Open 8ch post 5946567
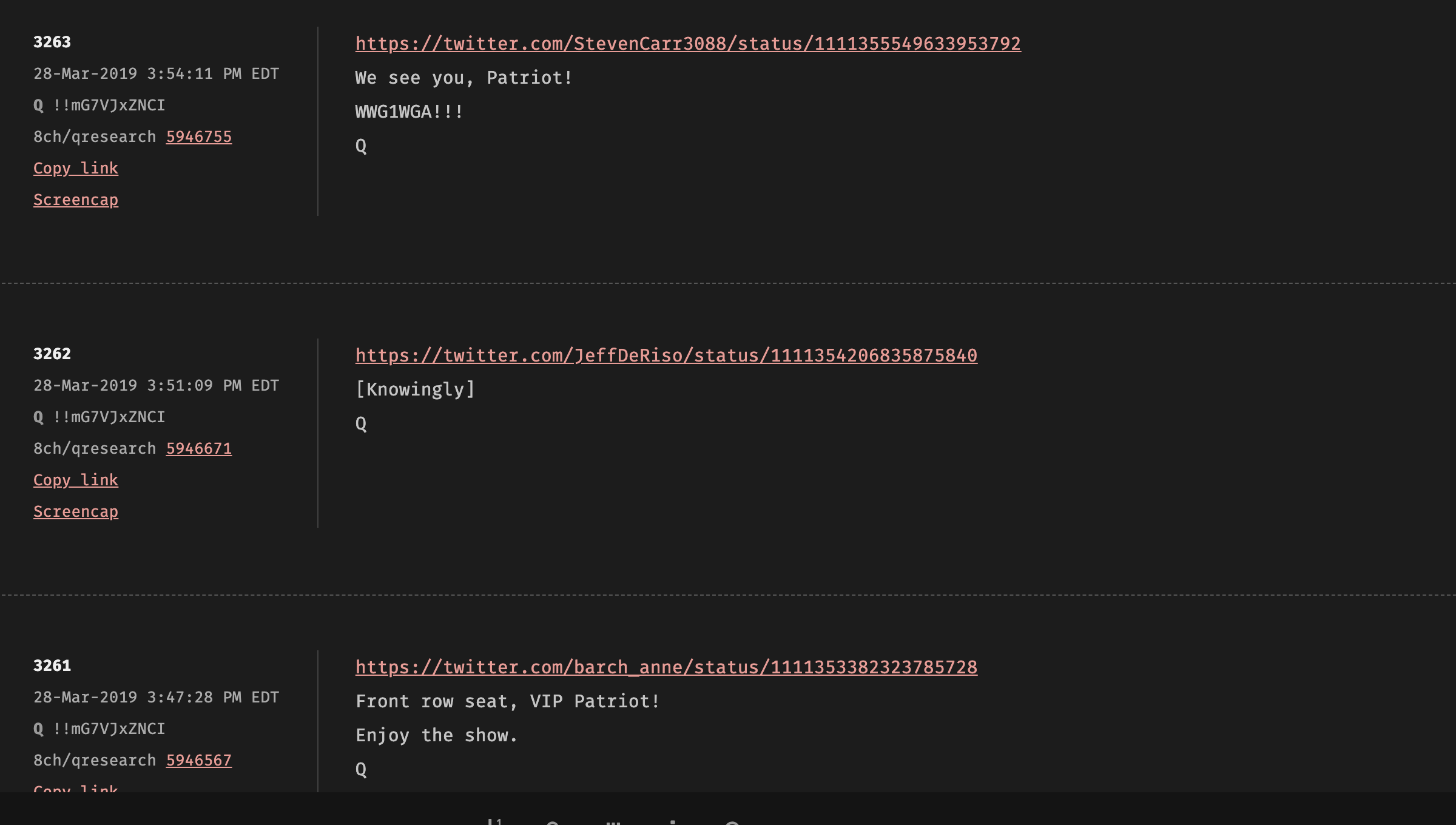This screenshot has height=825, width=1456. [x=199, y=761]
